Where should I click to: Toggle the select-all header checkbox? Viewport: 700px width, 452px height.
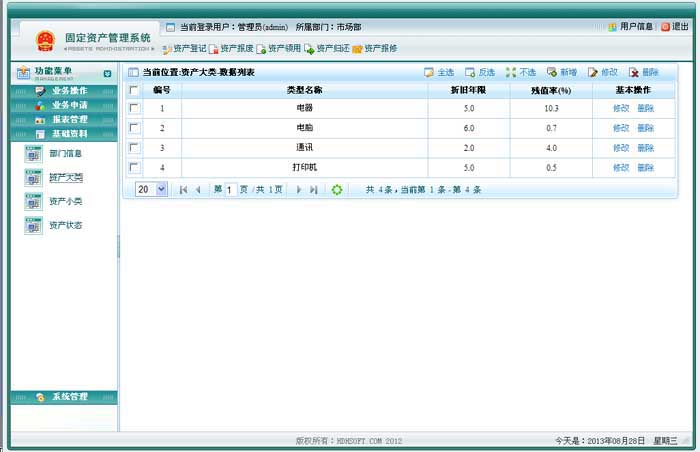[x=134, y=90]
